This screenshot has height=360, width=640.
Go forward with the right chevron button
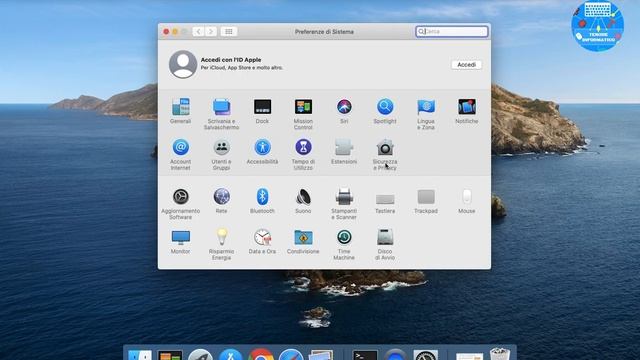pyautogui.click(x=211, y=31)
